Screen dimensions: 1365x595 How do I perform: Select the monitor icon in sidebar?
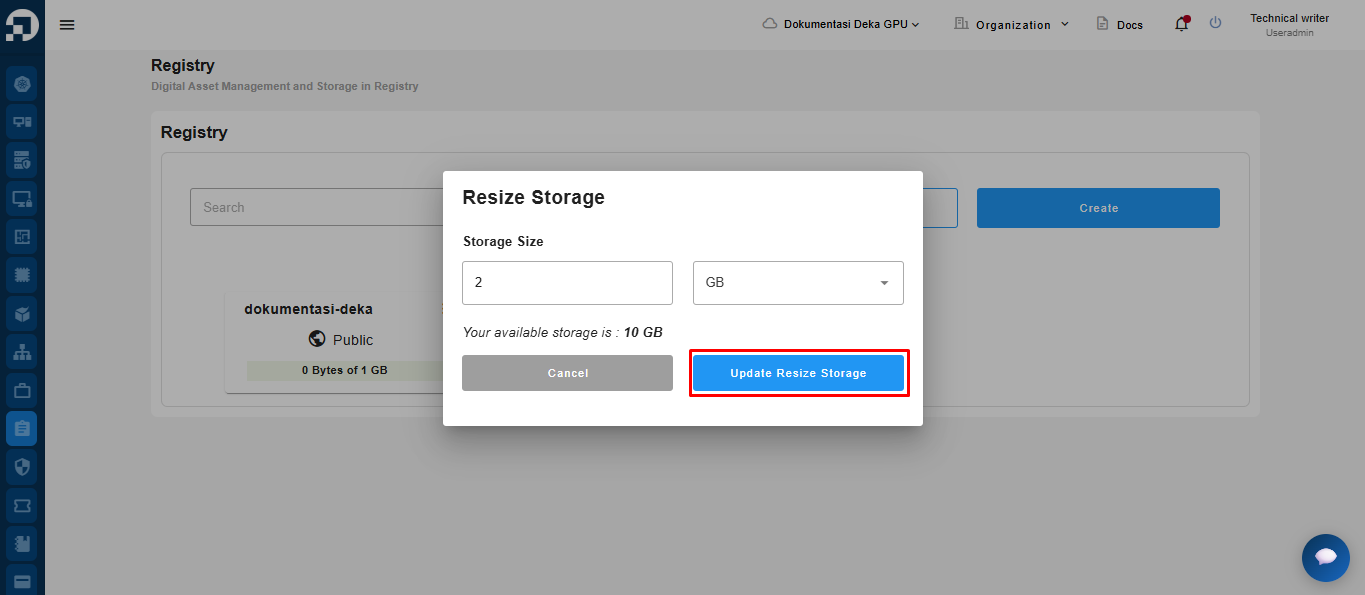22,199
